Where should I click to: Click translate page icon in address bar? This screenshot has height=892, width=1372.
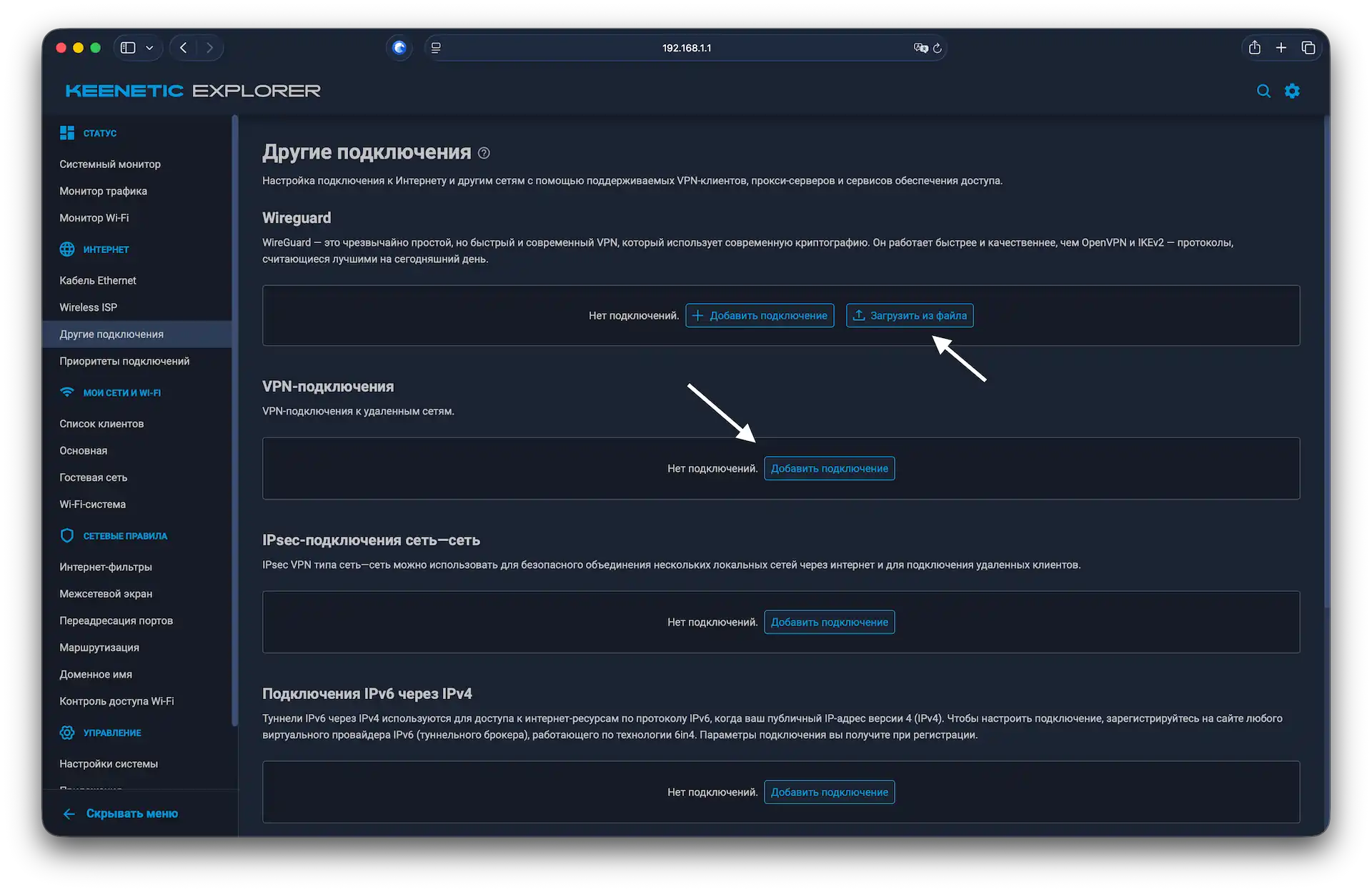(x=920, y=48)
